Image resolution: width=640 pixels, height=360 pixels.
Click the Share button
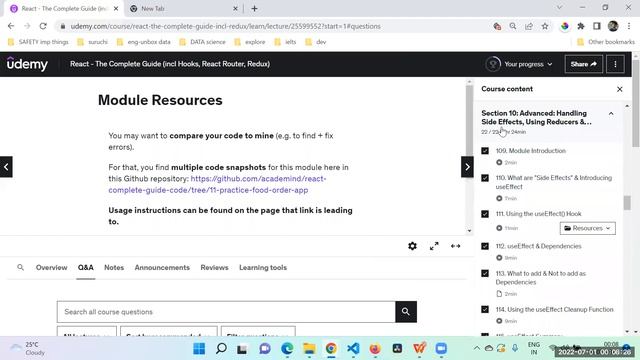click(584, 64)
